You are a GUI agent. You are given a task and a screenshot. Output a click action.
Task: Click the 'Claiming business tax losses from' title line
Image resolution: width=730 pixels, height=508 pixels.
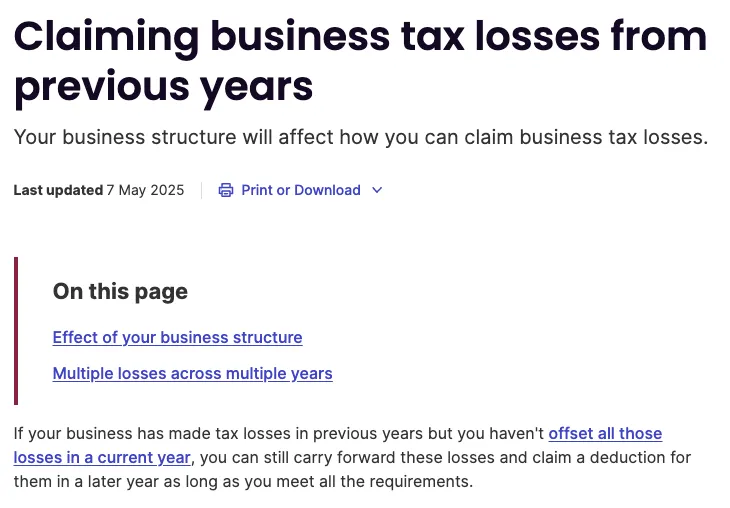(x=360, y=37)
